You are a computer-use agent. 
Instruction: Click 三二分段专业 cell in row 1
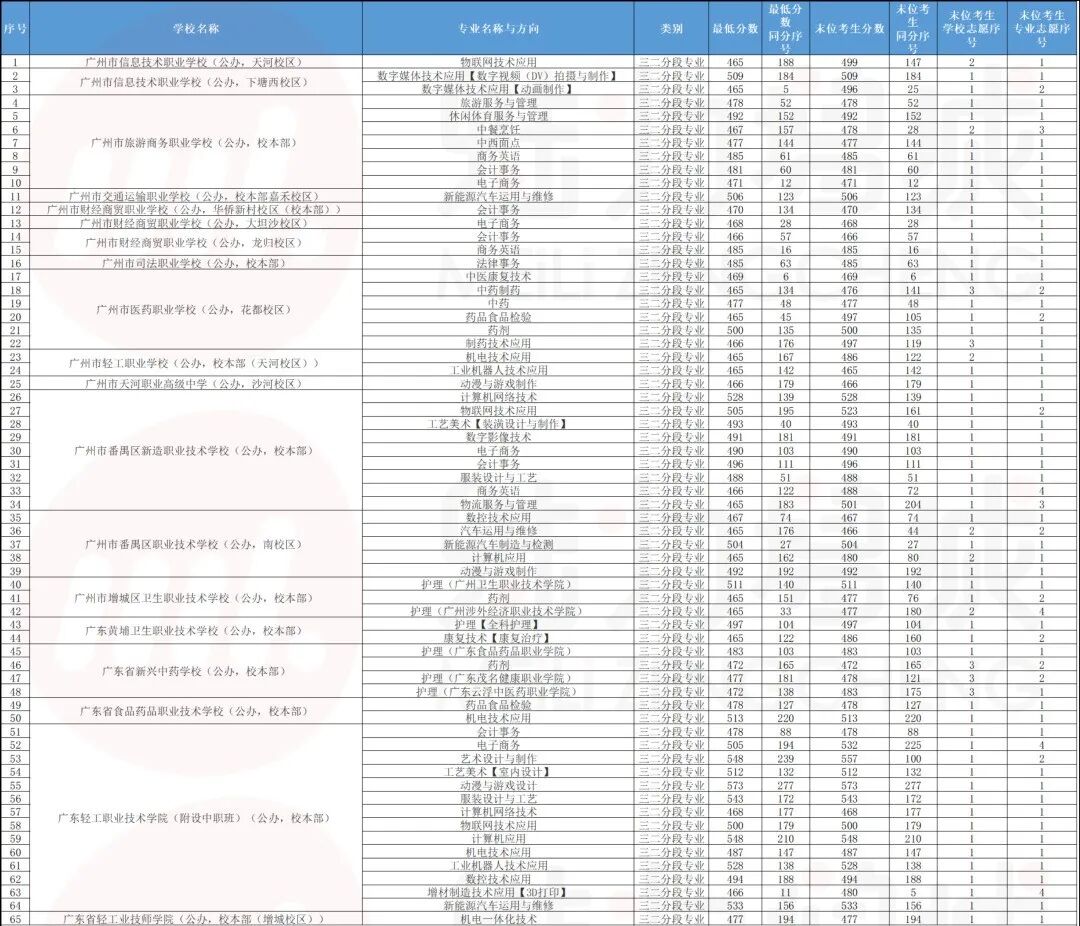tap(672, 62)
